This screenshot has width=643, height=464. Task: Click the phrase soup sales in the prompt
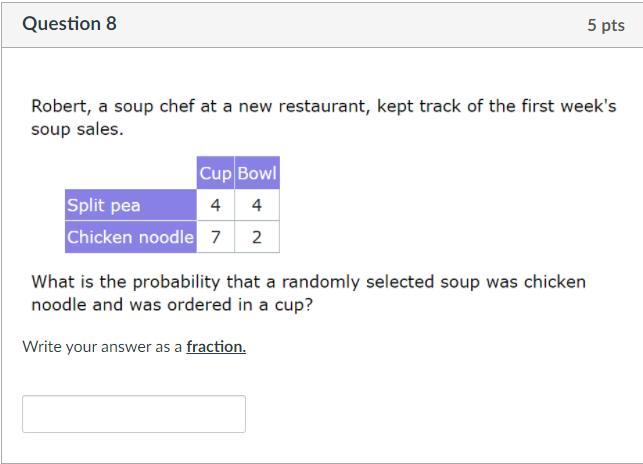[77, 129]
